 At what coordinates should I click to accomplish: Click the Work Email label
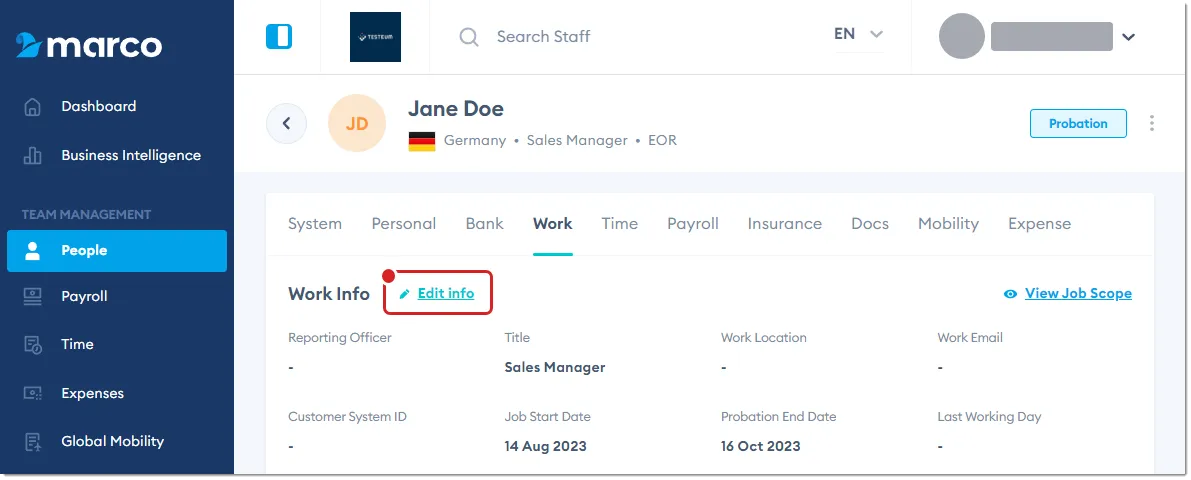pyautogui.click(x=970, y=338)
